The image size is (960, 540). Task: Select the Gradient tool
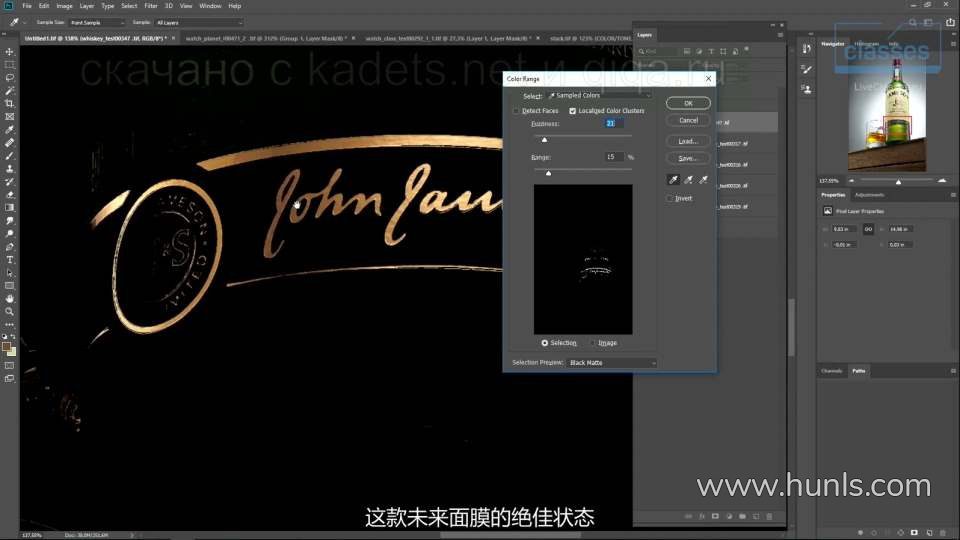pyautogui.click(x=9, y=208)
